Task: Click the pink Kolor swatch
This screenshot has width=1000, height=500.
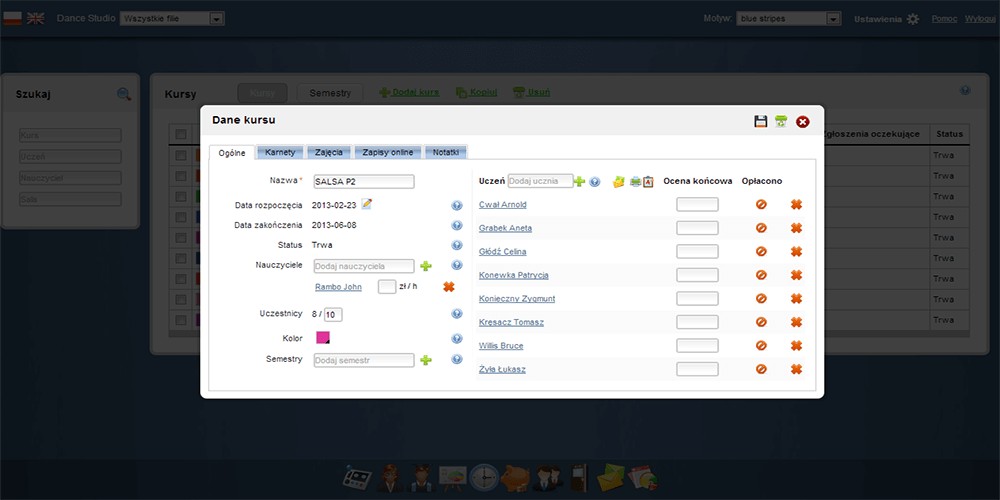Action: click(323, 339)
